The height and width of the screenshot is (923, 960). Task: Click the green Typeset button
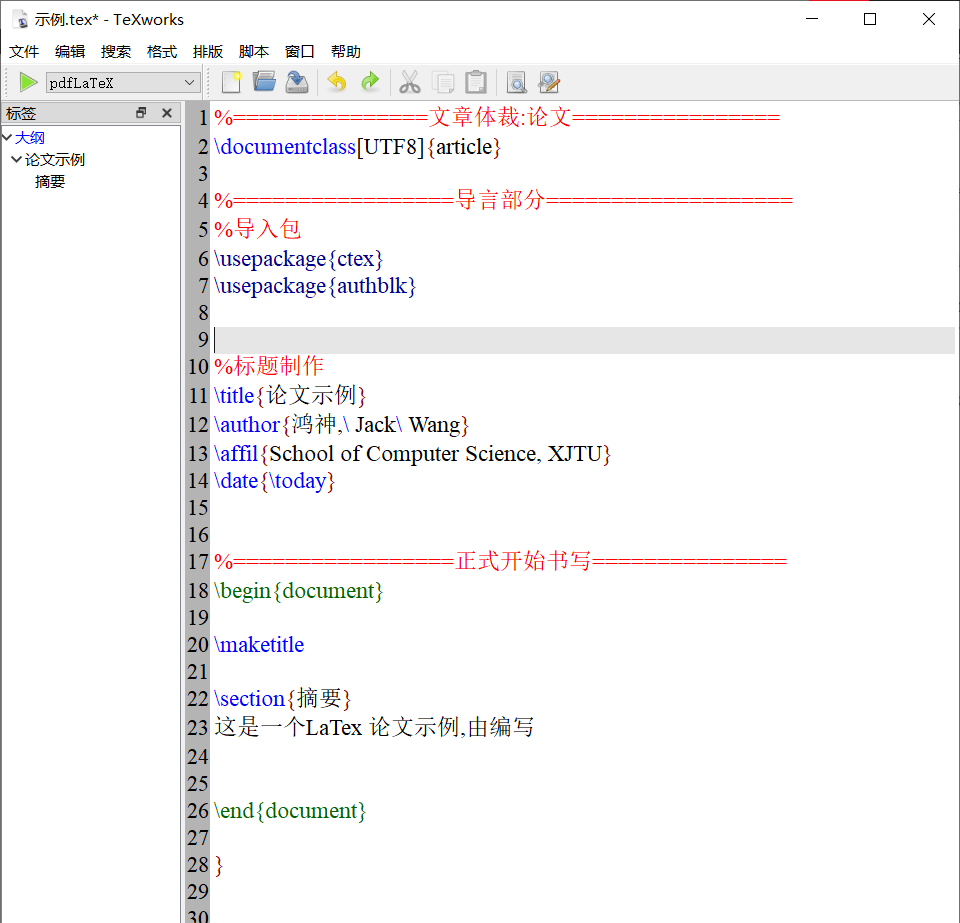tap(27, 82)
